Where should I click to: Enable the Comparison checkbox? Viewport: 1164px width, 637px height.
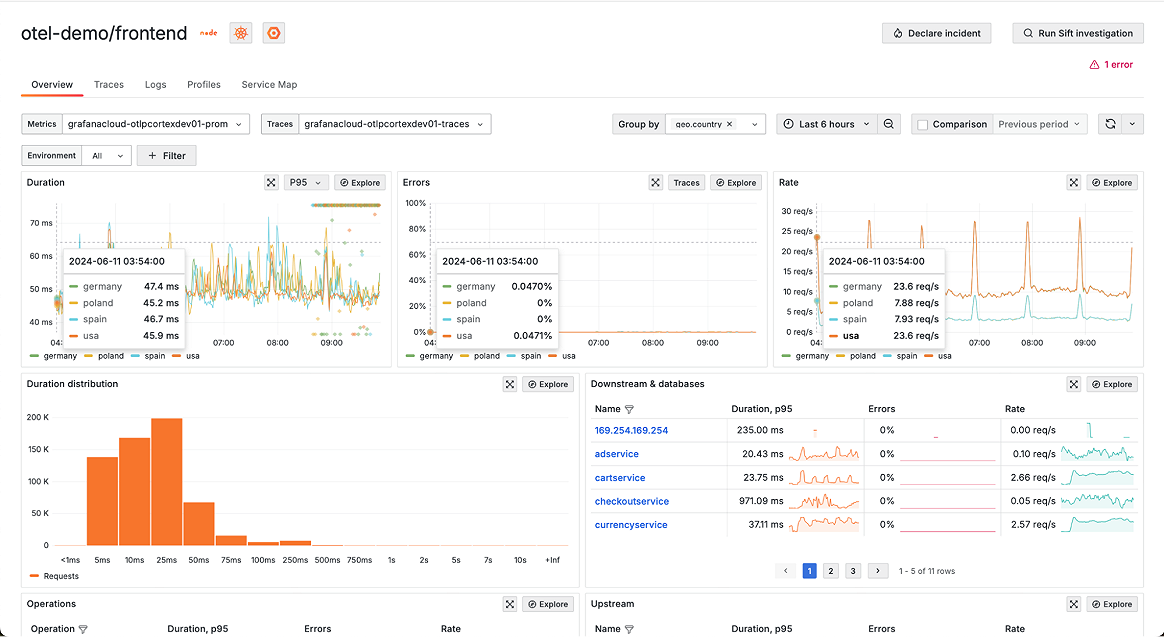pyautogui.click(x=922, y=123)
